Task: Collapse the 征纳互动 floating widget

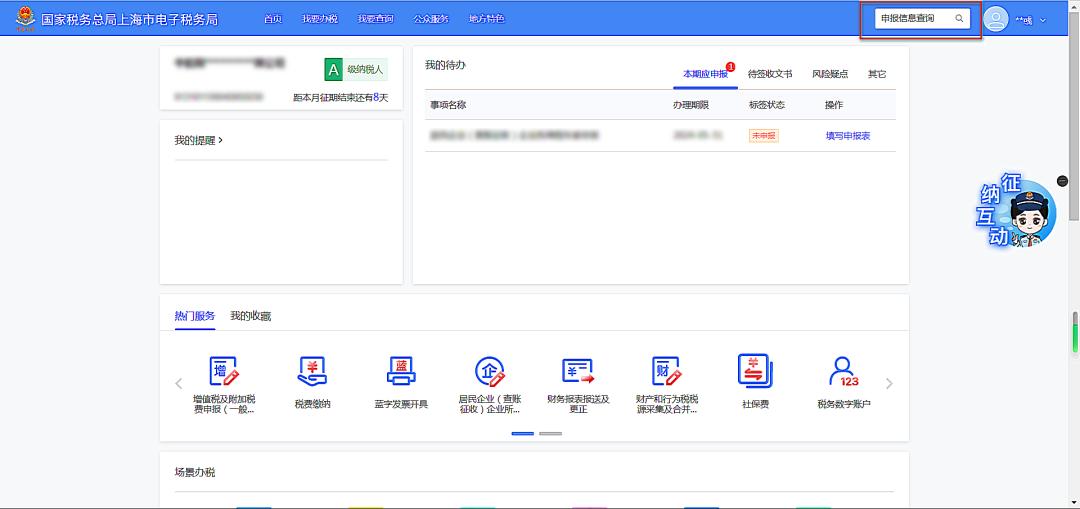Action: pyautogui.click(x=1062, y=182)
